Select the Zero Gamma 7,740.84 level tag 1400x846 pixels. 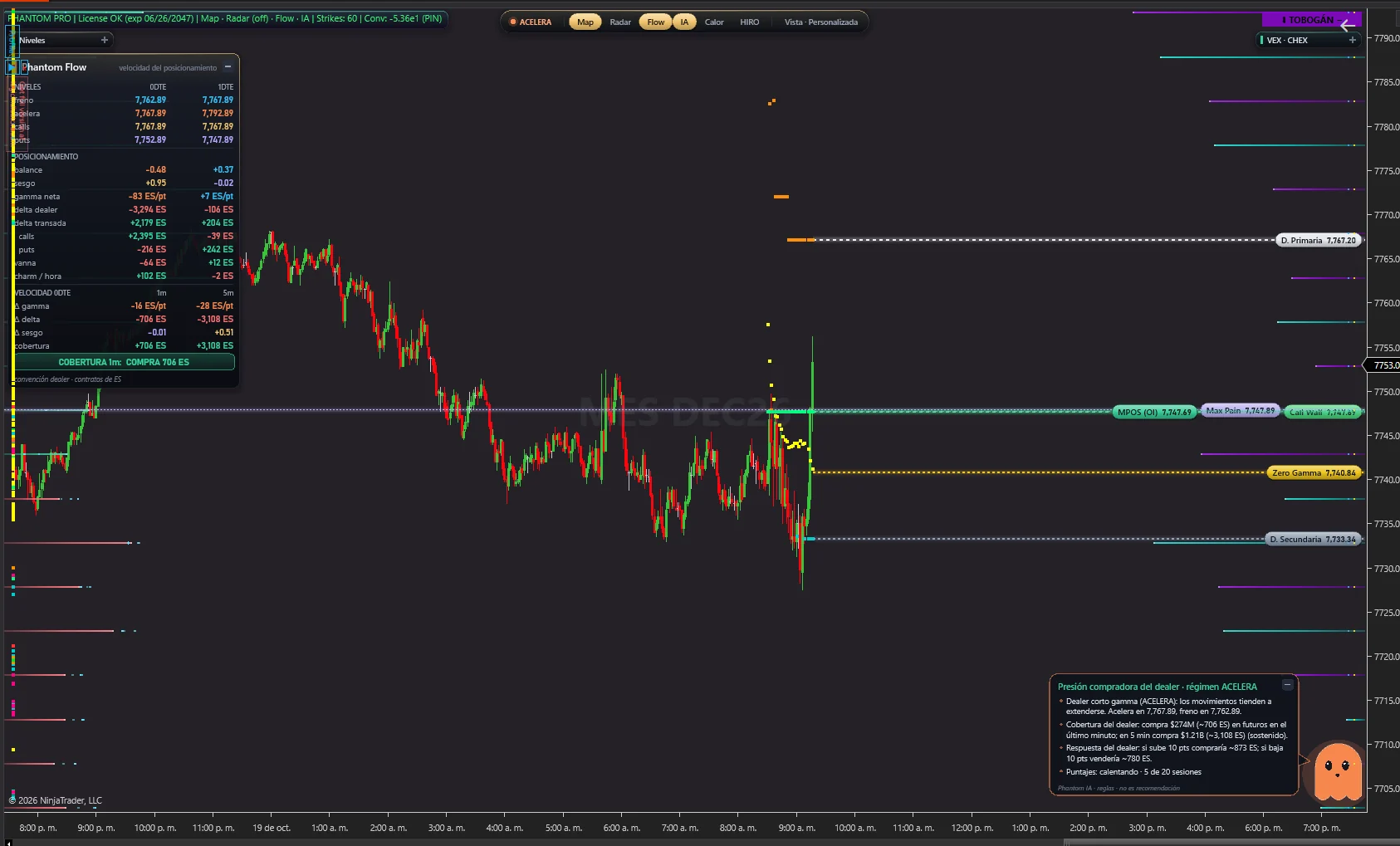[x=1314, y=472]
